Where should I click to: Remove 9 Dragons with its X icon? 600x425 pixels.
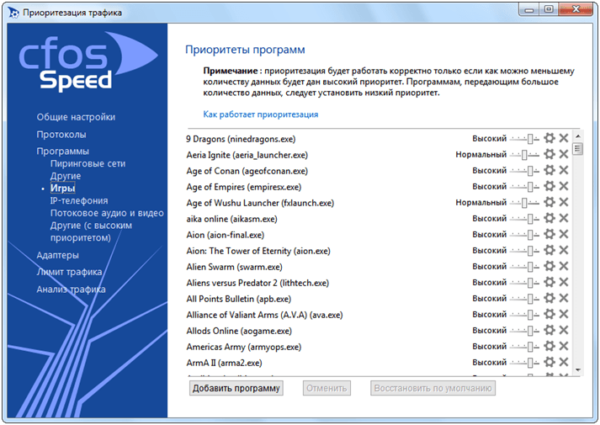click(564, 138)
